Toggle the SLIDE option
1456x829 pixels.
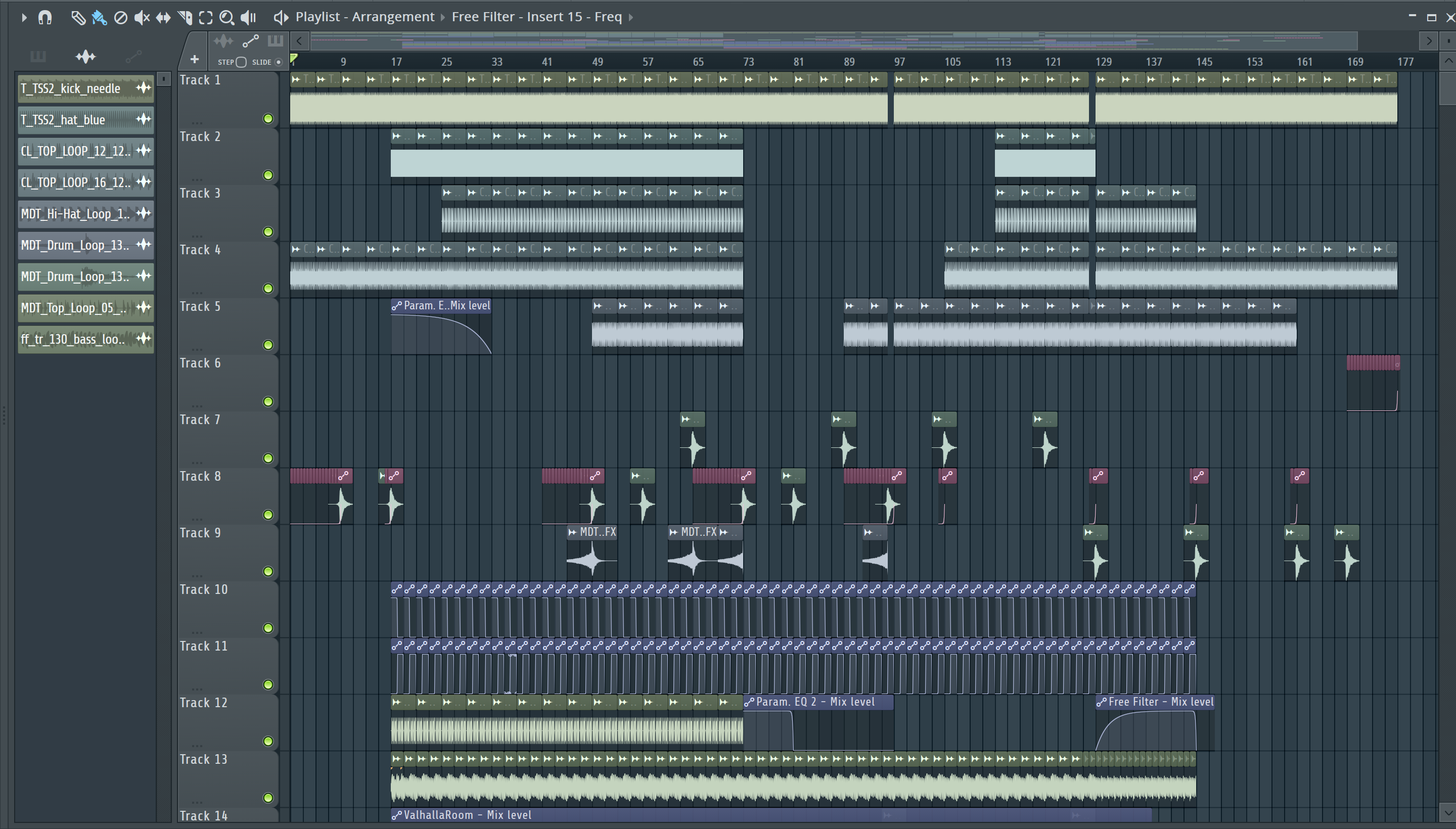click(279, 62)
